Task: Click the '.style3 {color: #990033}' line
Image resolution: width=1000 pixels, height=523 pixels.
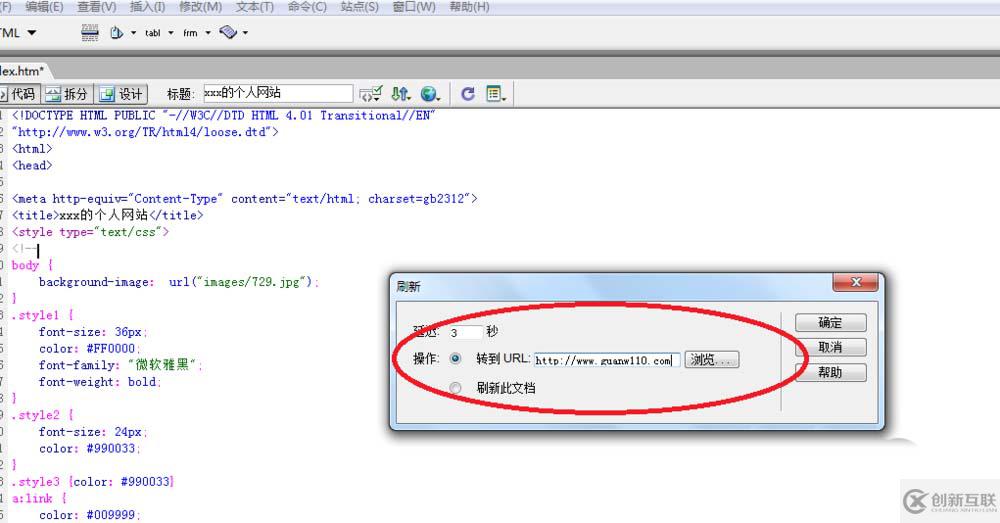Action: click(93, 482)
